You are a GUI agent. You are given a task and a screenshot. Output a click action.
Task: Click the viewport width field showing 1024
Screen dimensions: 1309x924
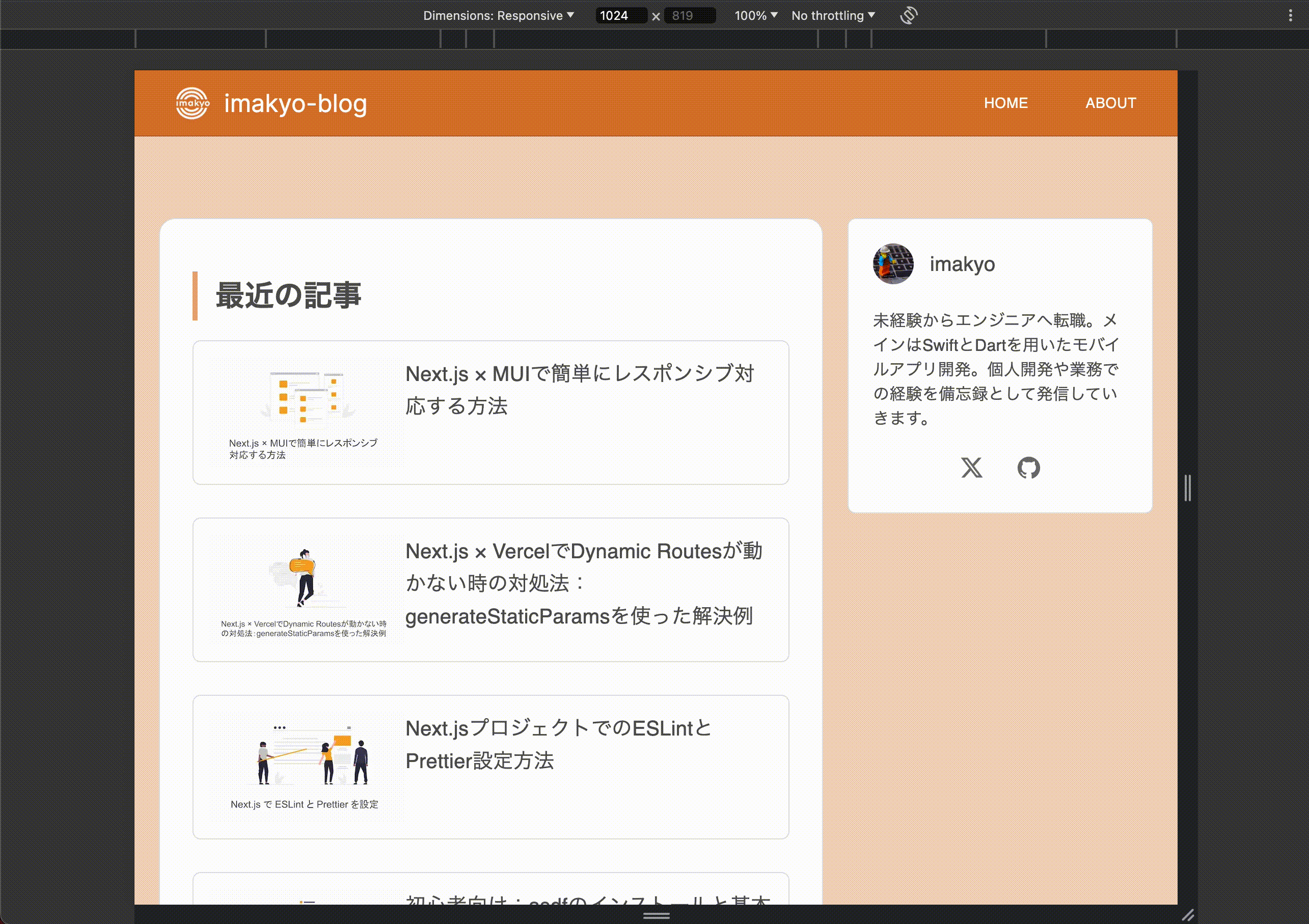[621, 15]
